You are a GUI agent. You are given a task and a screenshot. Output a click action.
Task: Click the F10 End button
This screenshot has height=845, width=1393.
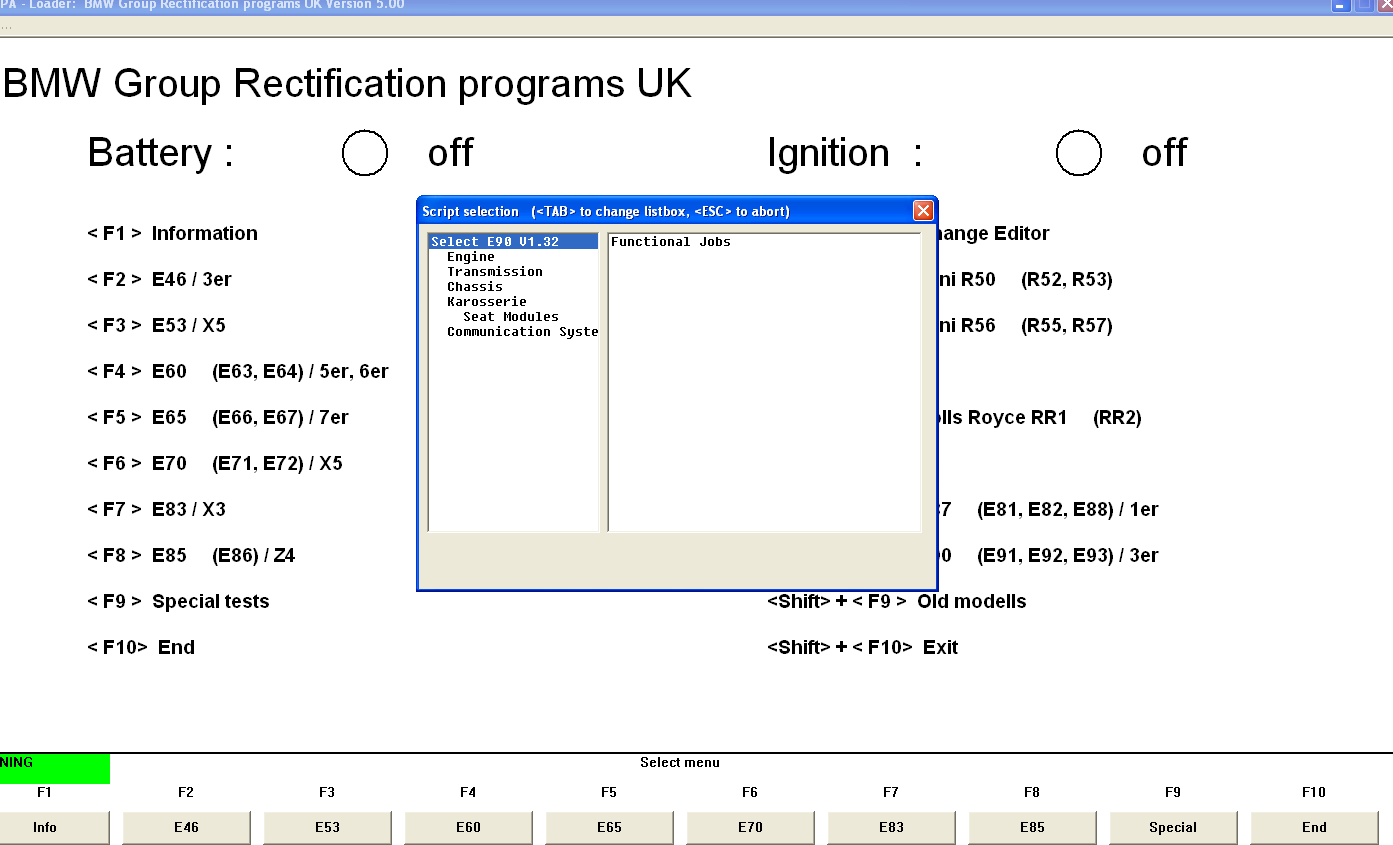click(1314, 827)
